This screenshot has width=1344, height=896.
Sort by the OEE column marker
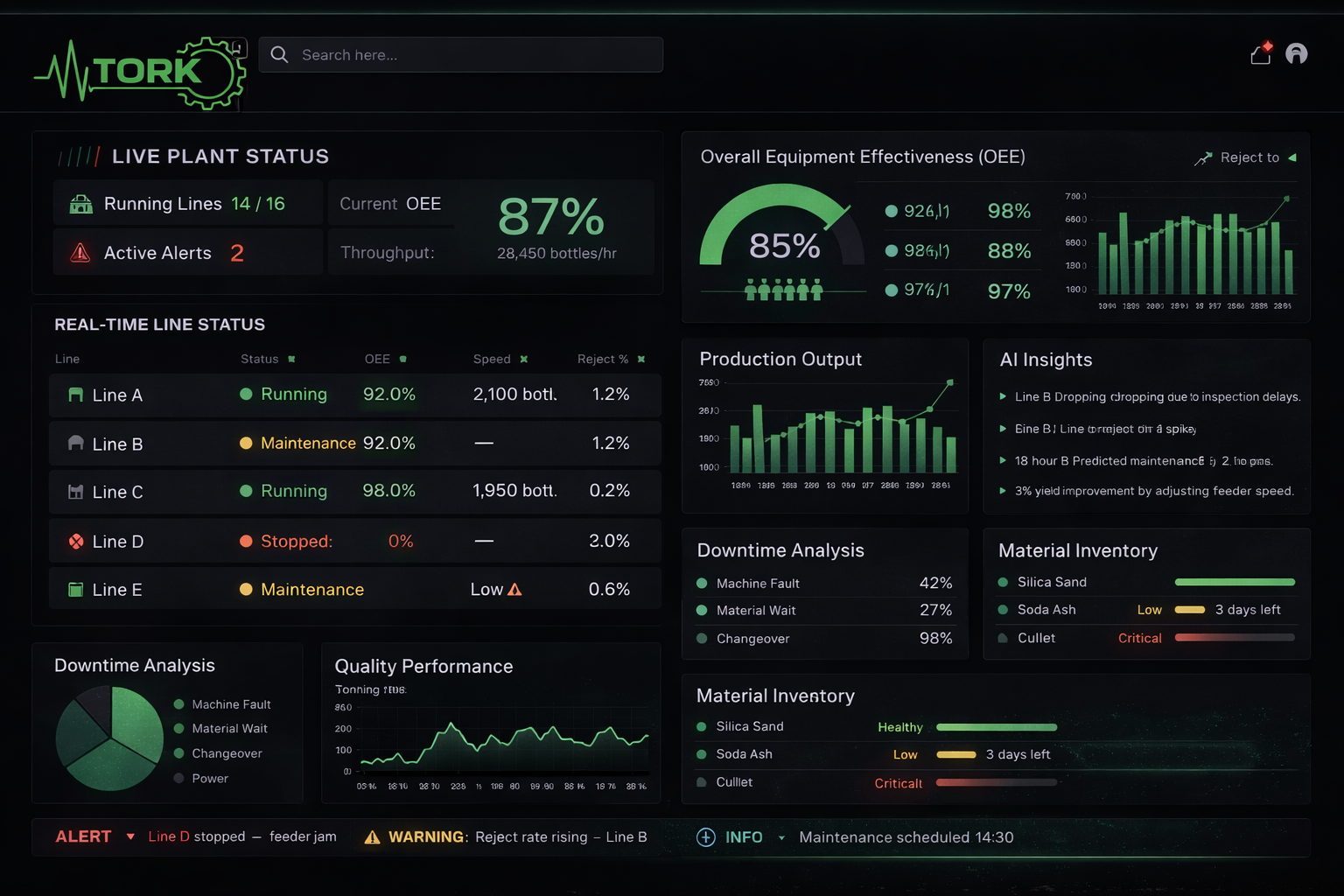(402, 359)
